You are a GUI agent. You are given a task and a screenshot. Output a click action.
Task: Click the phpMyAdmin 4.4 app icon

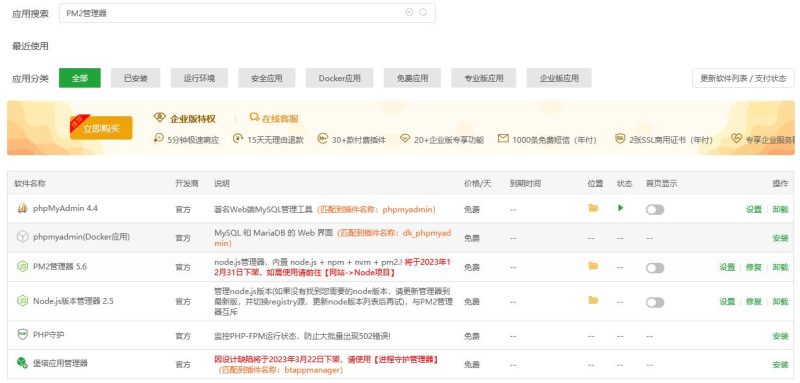[x=22, y=208]
